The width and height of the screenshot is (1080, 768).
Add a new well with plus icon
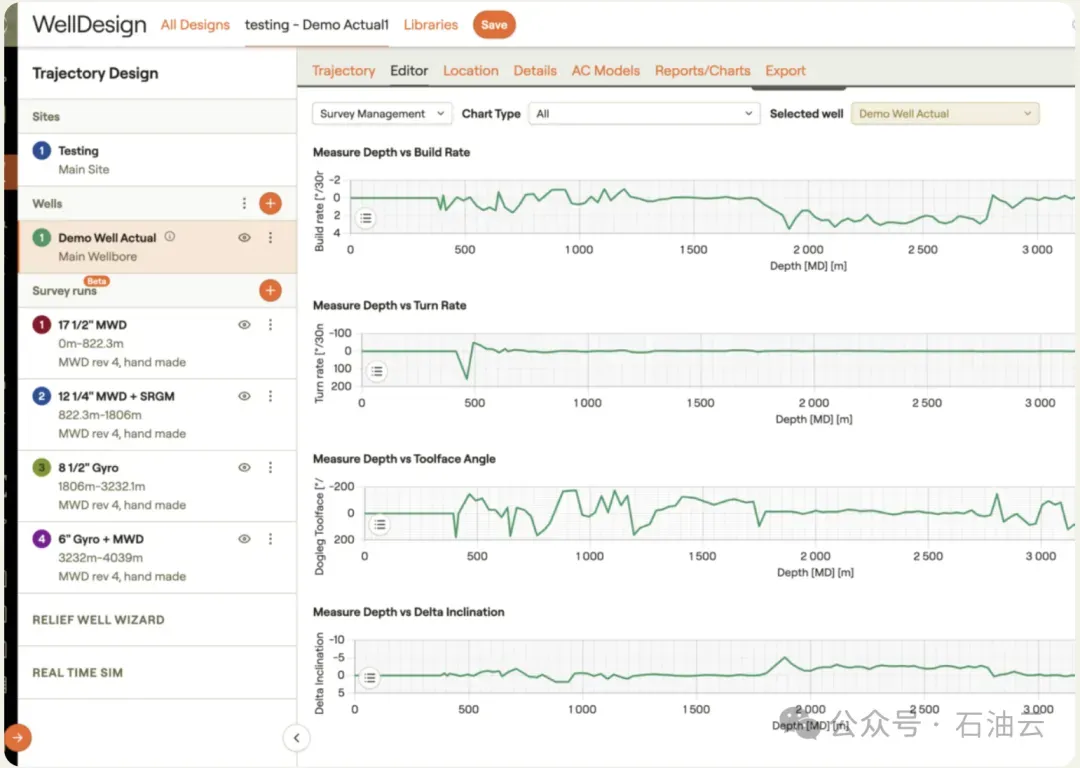point(270,203)
